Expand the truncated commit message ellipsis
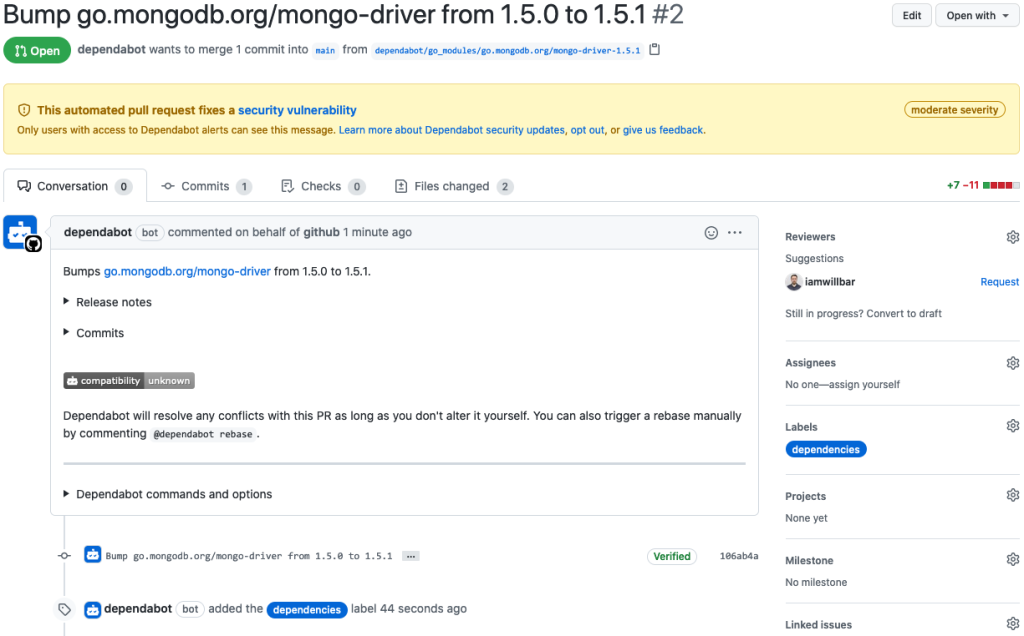Screen dimensions: 1024x636 tap(410, 556)
